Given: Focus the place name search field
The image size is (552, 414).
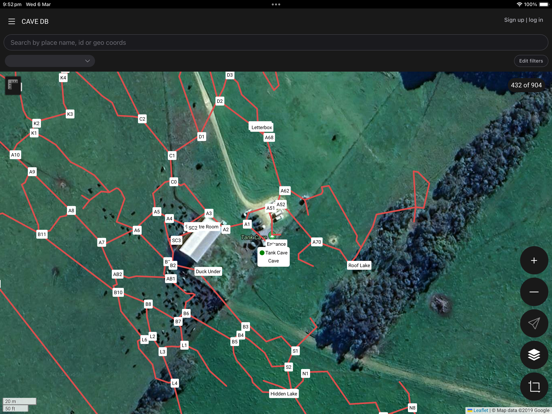Looking at the screenshot, I should 276,43.
